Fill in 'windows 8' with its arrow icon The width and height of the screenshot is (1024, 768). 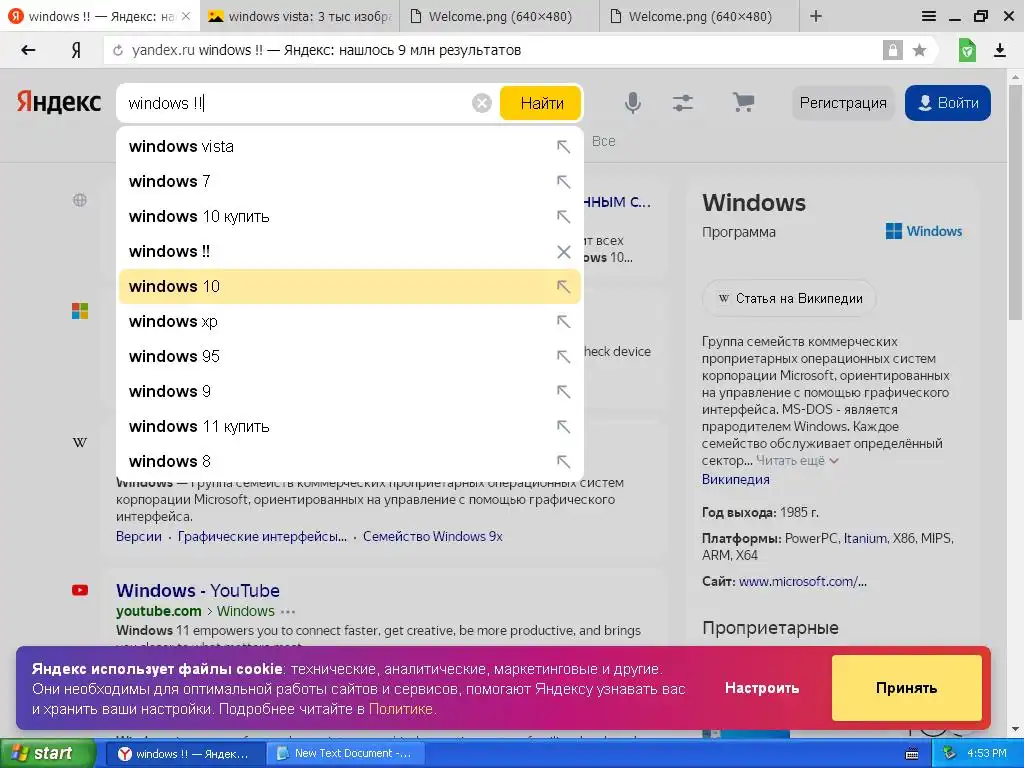coord(563,461)
